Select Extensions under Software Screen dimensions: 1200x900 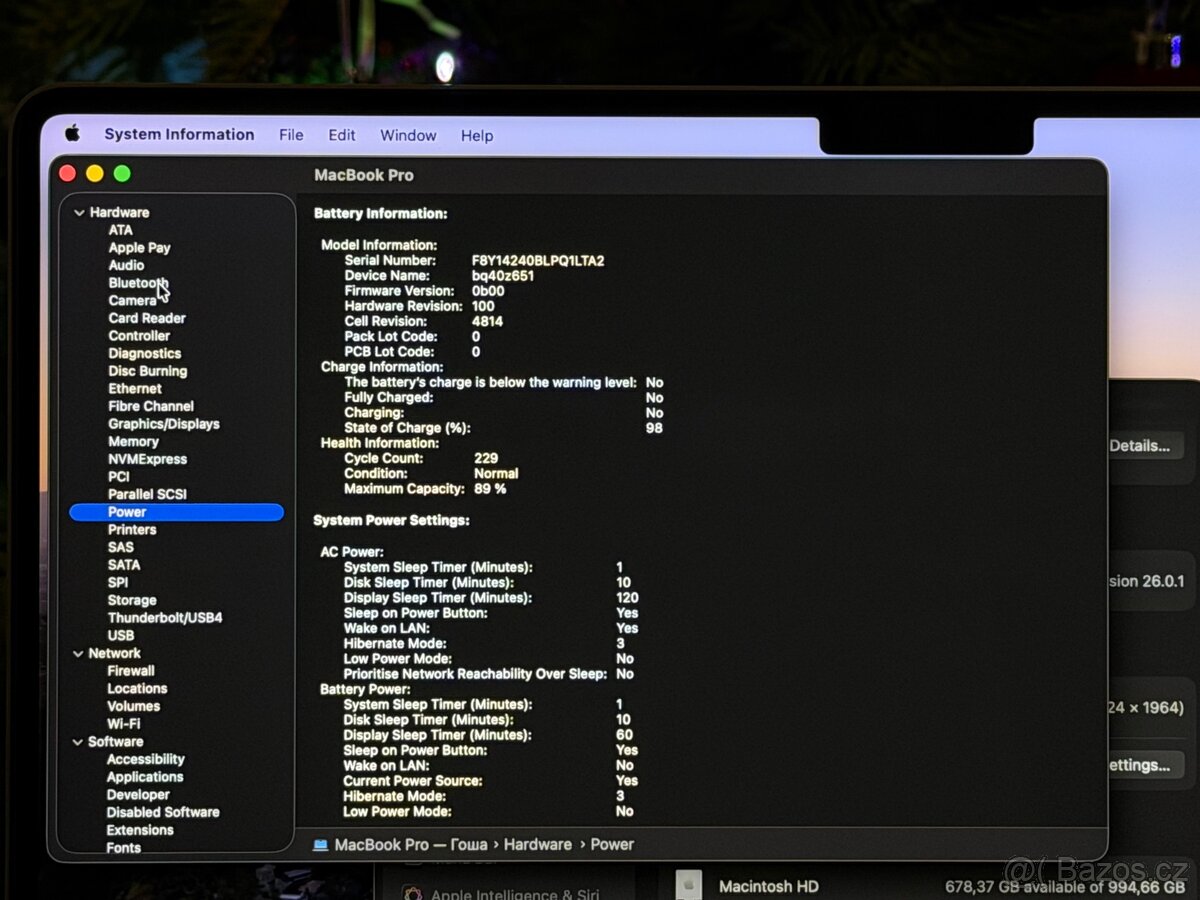point(140,830)
